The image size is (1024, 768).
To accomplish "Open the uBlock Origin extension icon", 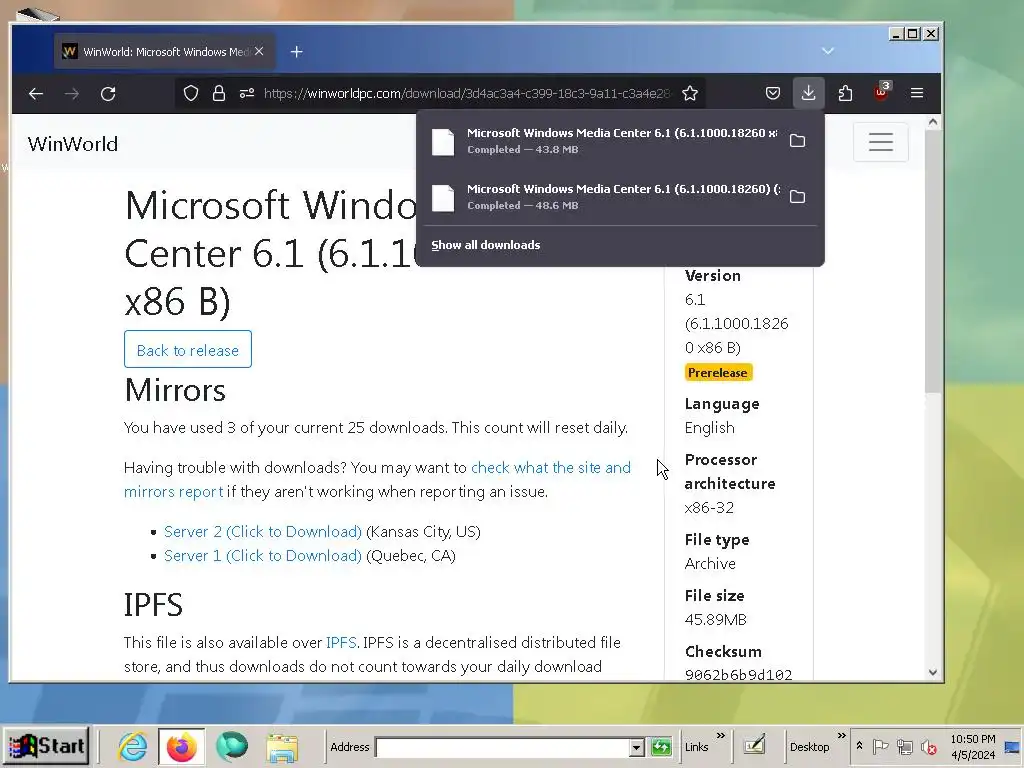I will point(882,92).
